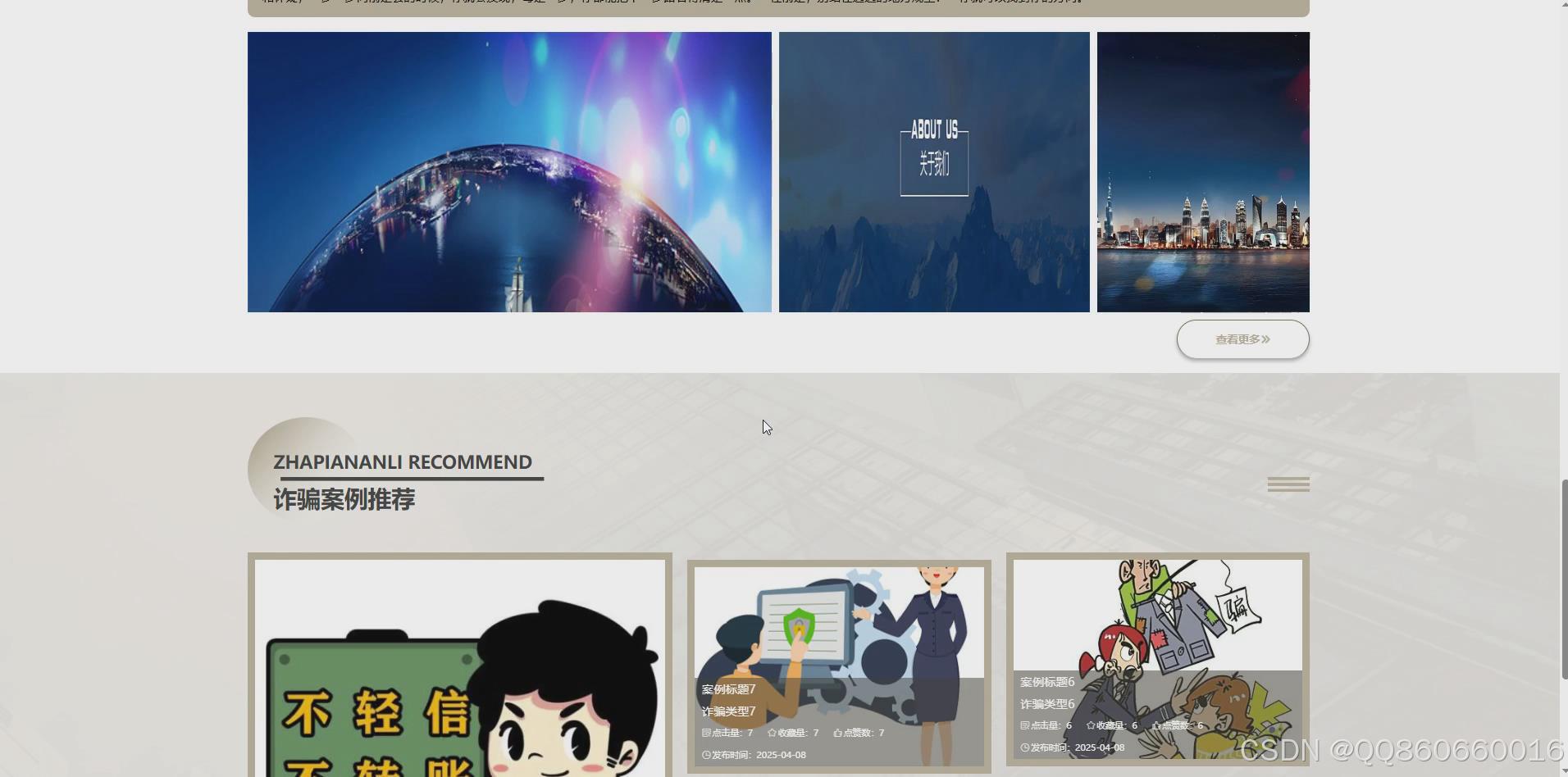Viewport: 1568px width, 777px height.
Task: Open the 案例标题7 title link
Action: [x=728, y=689]
